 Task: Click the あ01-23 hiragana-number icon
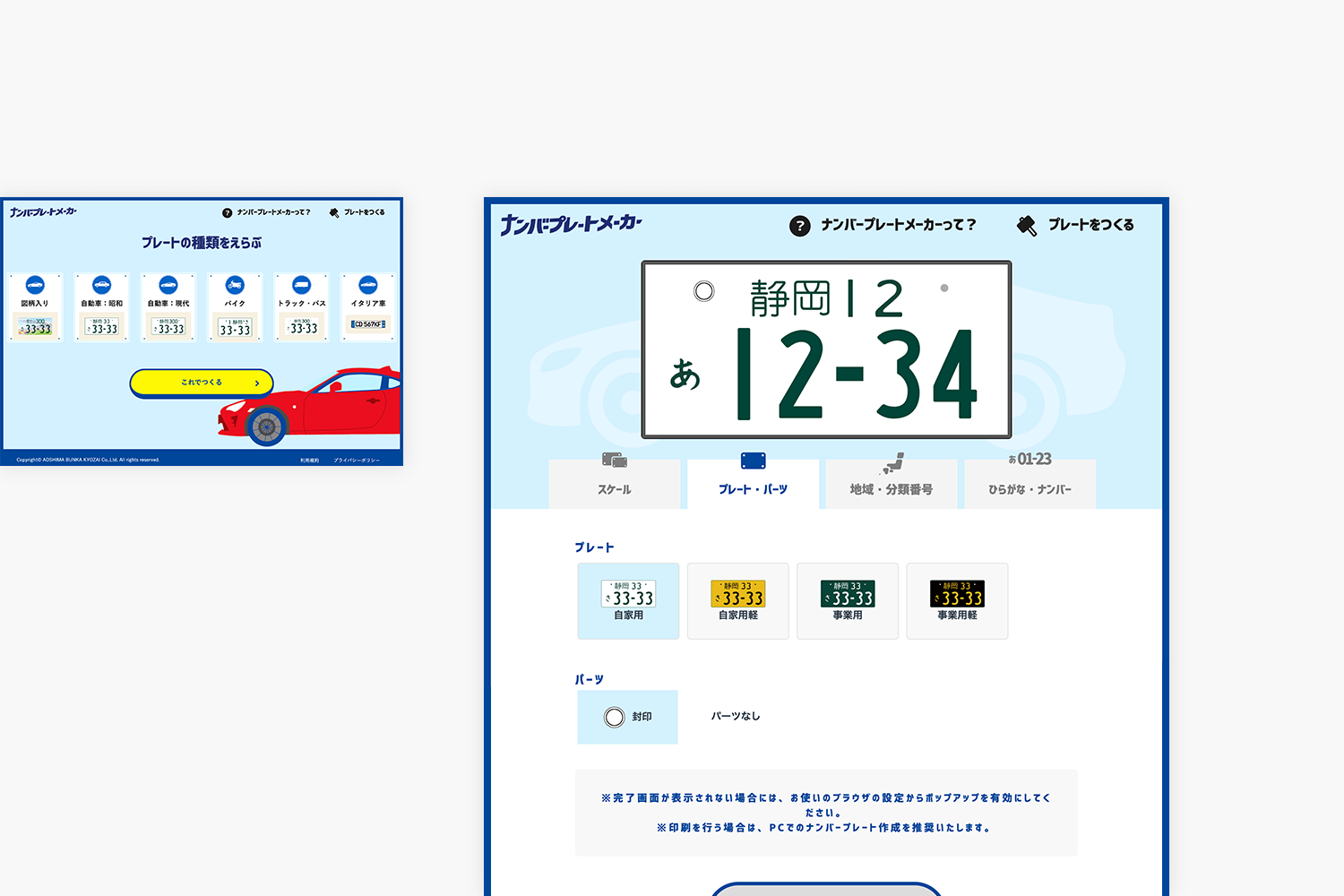[1030, 459]
